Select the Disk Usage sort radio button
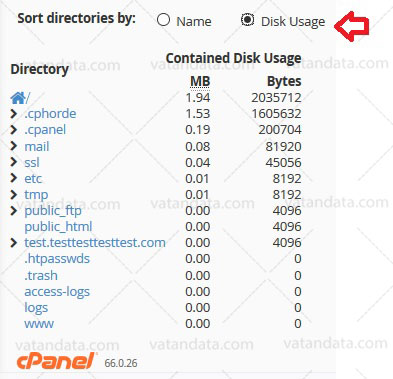The image size is (393, 379). 247,20
